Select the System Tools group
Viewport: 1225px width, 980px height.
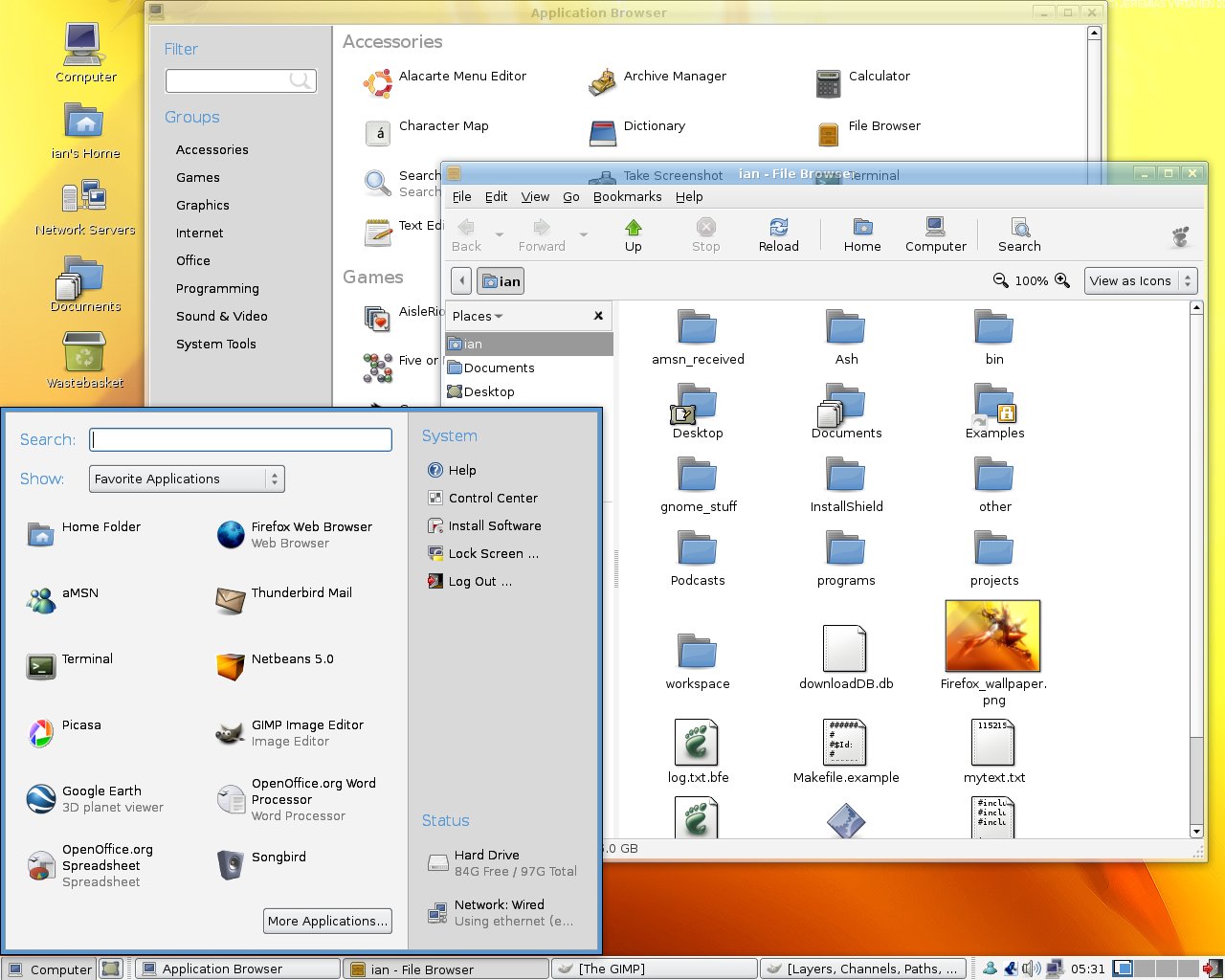point(215,344)
